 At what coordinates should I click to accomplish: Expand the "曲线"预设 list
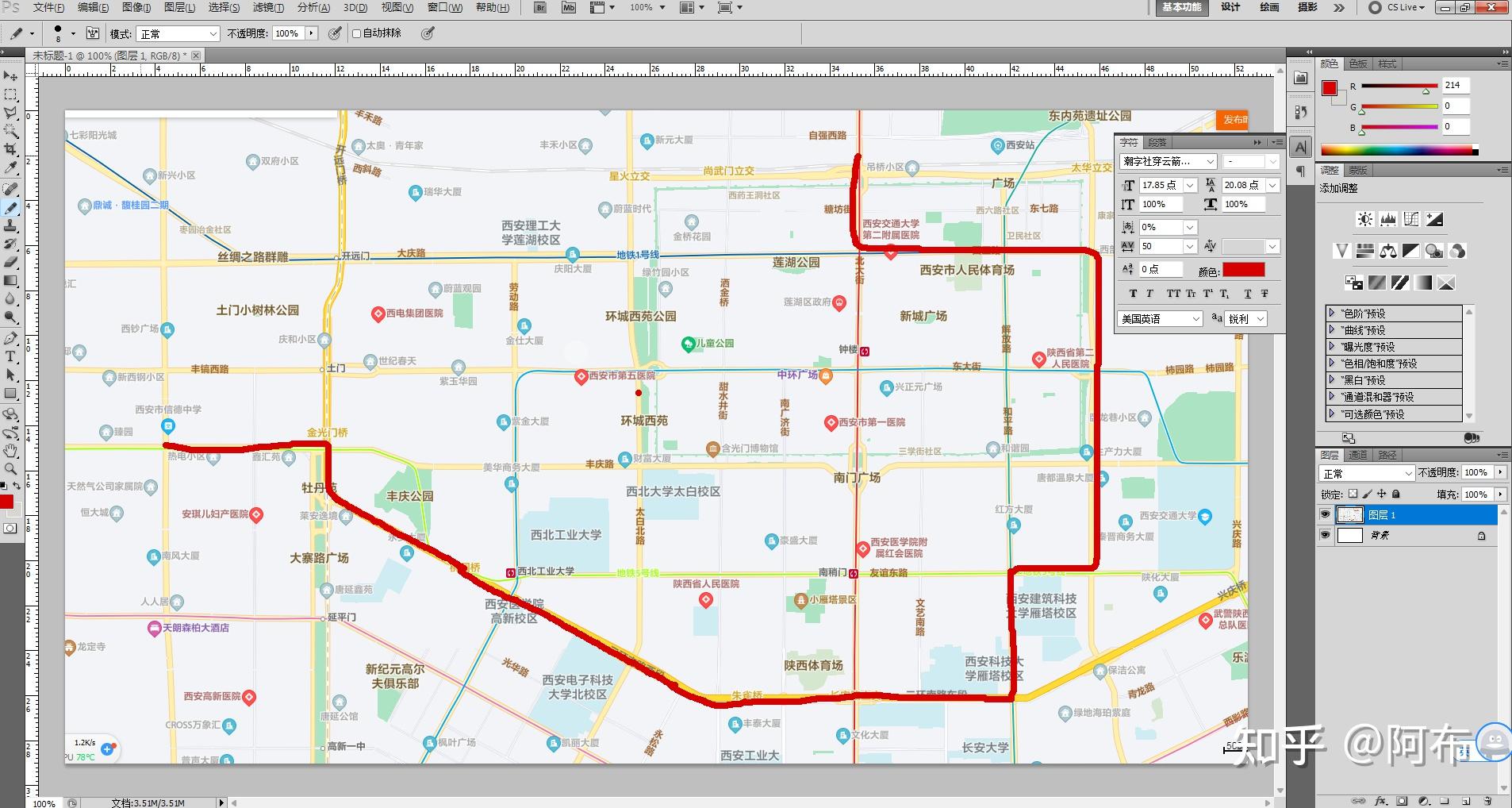click(1332, 329)
